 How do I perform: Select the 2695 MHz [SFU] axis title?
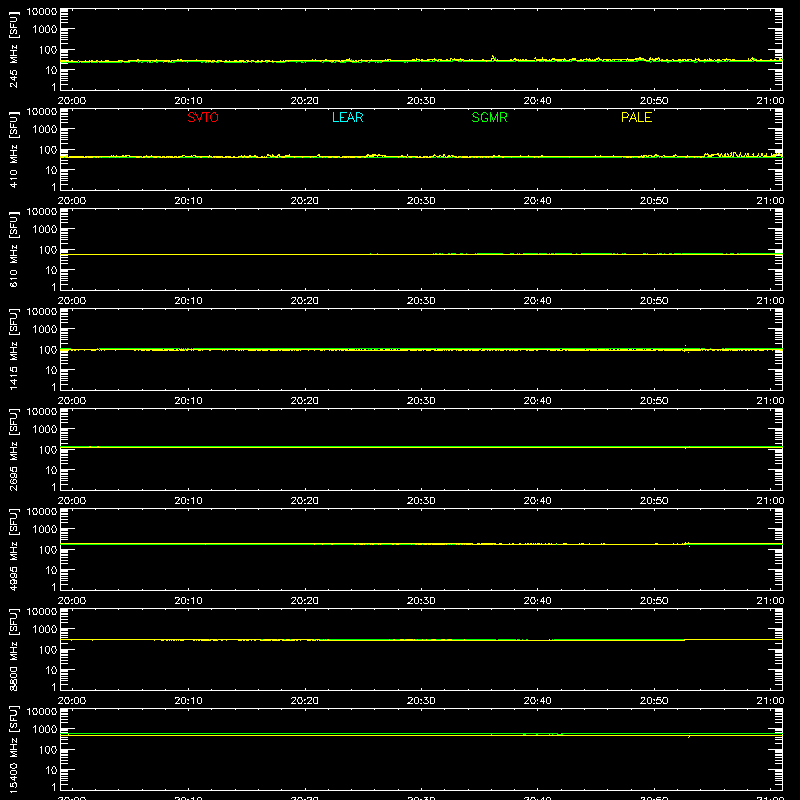[x=13, y=449]
